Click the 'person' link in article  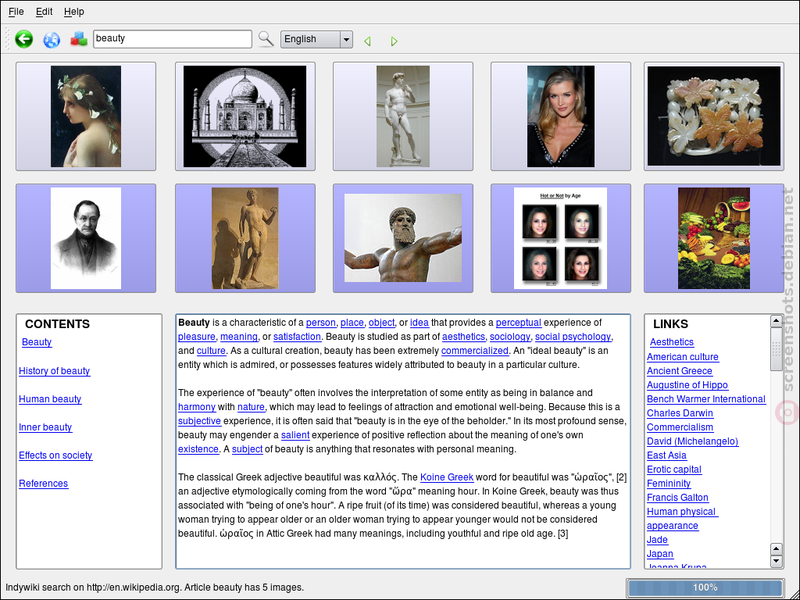(x=321, y=322)
